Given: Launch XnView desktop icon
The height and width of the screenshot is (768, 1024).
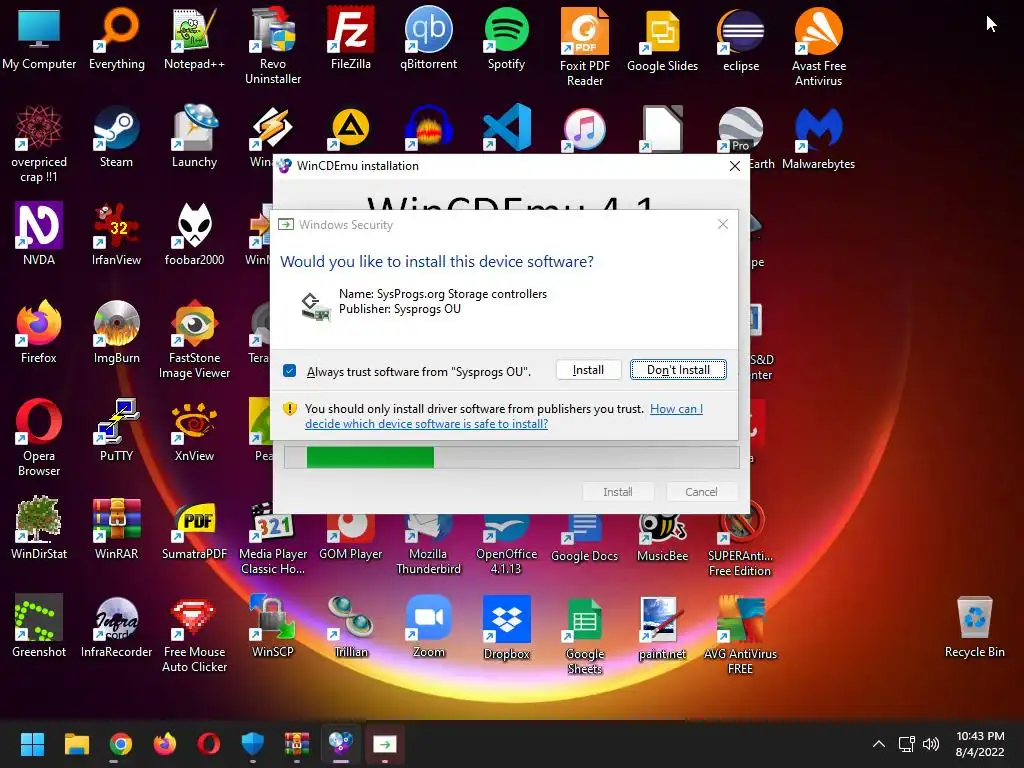Looking at the screenshot, I should pyautogui.click(x=194, y=430).
